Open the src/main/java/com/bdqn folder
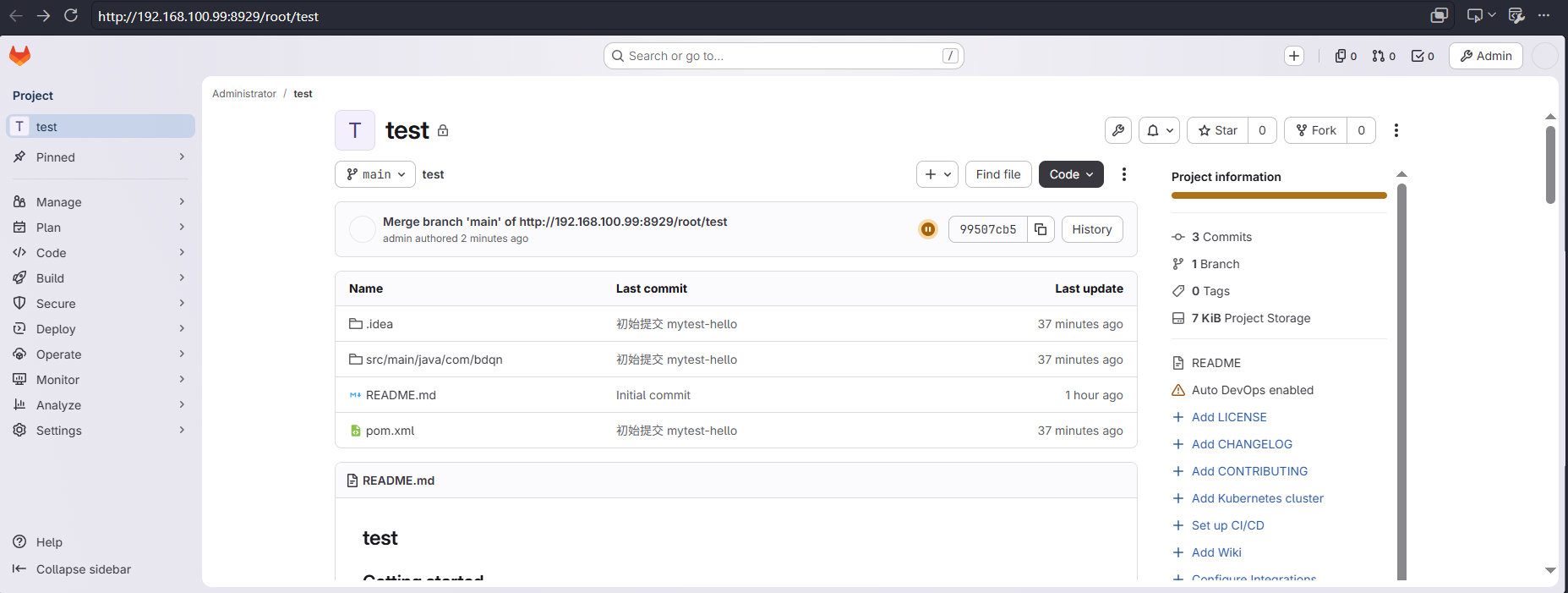1568x593 pixels. click(434, 360)
